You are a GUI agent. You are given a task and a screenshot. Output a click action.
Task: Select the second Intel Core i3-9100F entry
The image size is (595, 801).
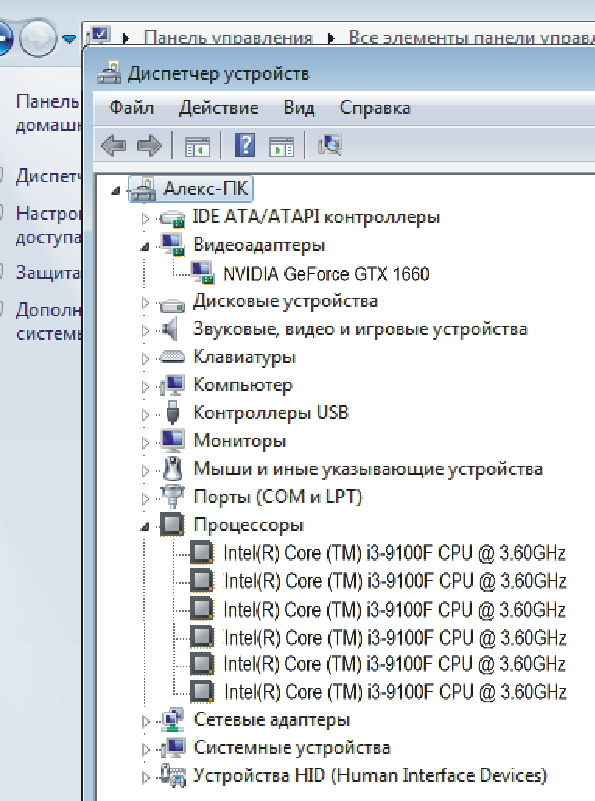(395, 581)
